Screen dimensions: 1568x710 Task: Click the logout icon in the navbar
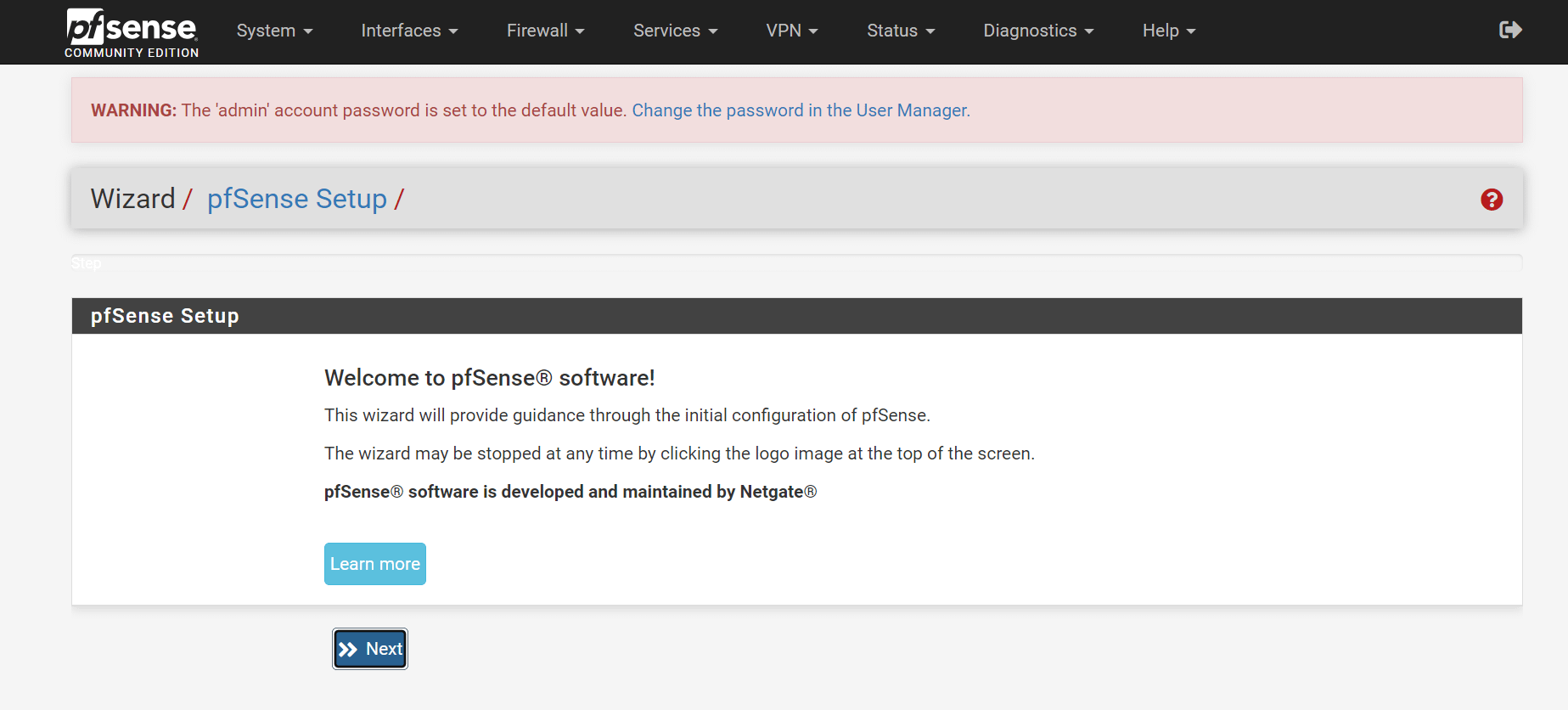click(1510, 31)
